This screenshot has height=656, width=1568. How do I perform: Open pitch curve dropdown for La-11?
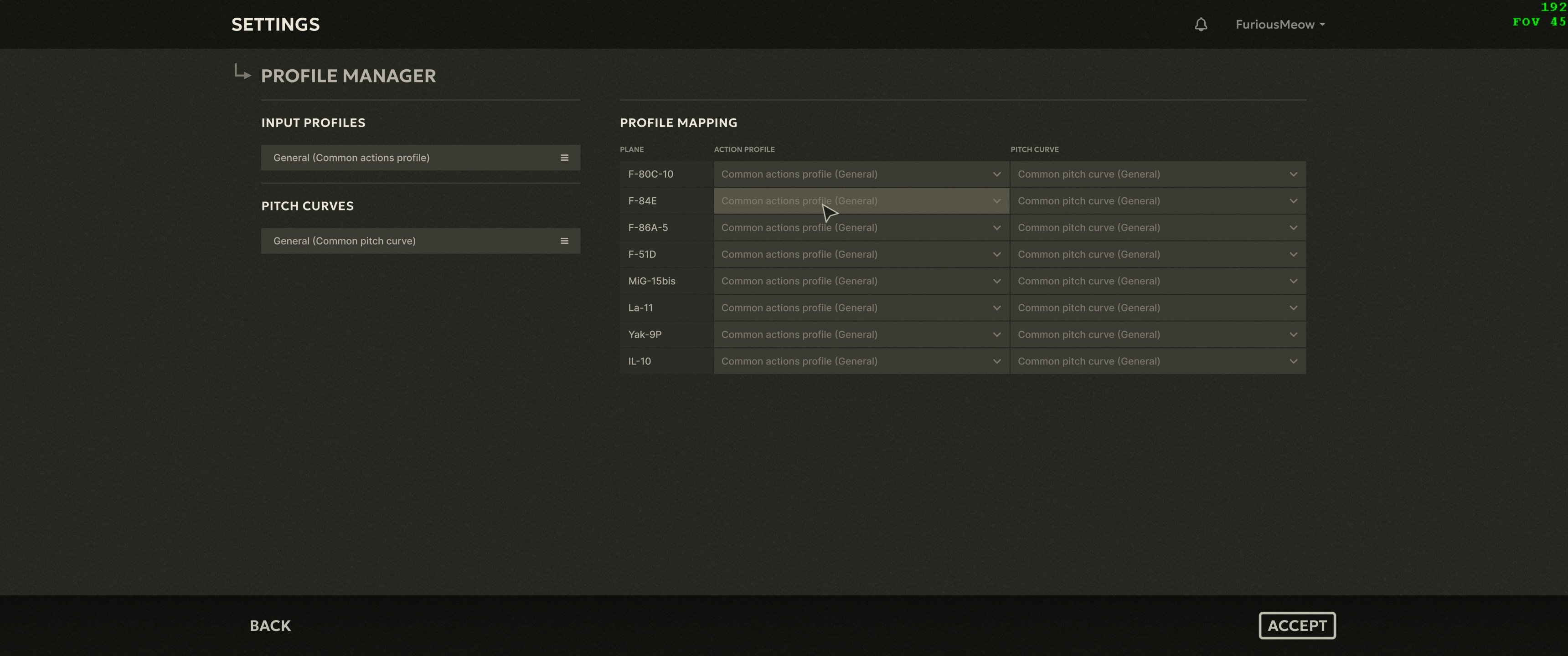coord(1158,308)
